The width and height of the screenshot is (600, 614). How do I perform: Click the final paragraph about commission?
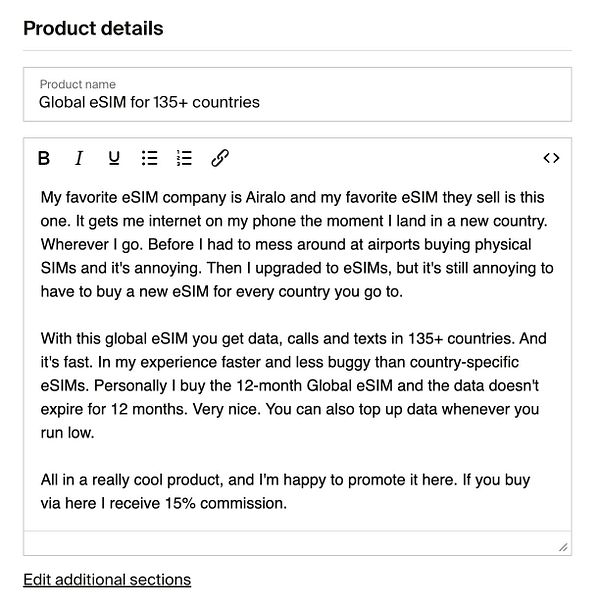pos(286,492)
